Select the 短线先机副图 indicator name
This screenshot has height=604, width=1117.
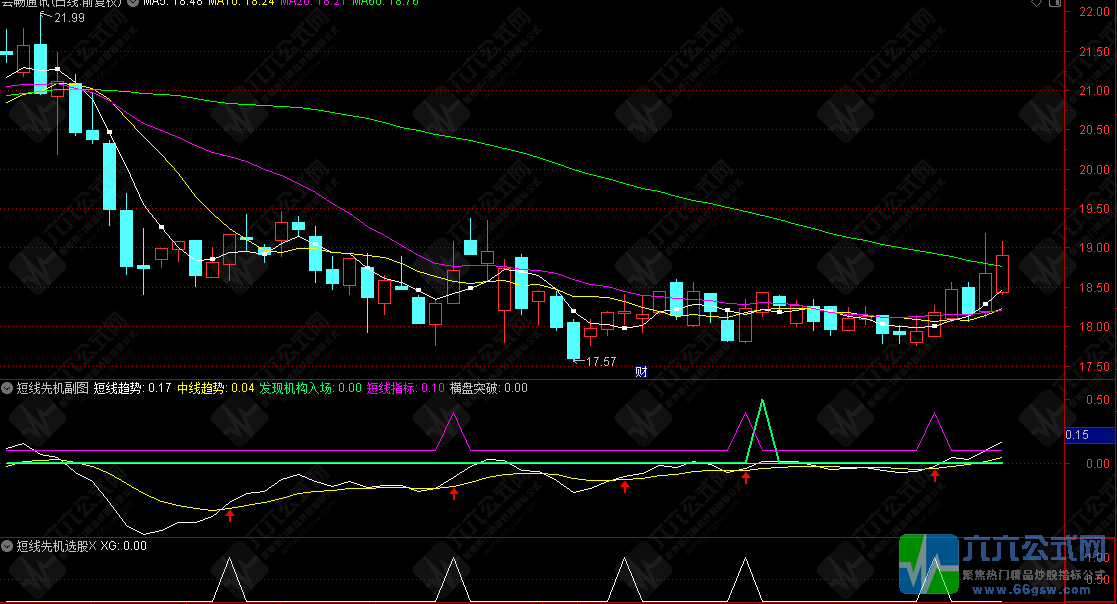(53, 388)
